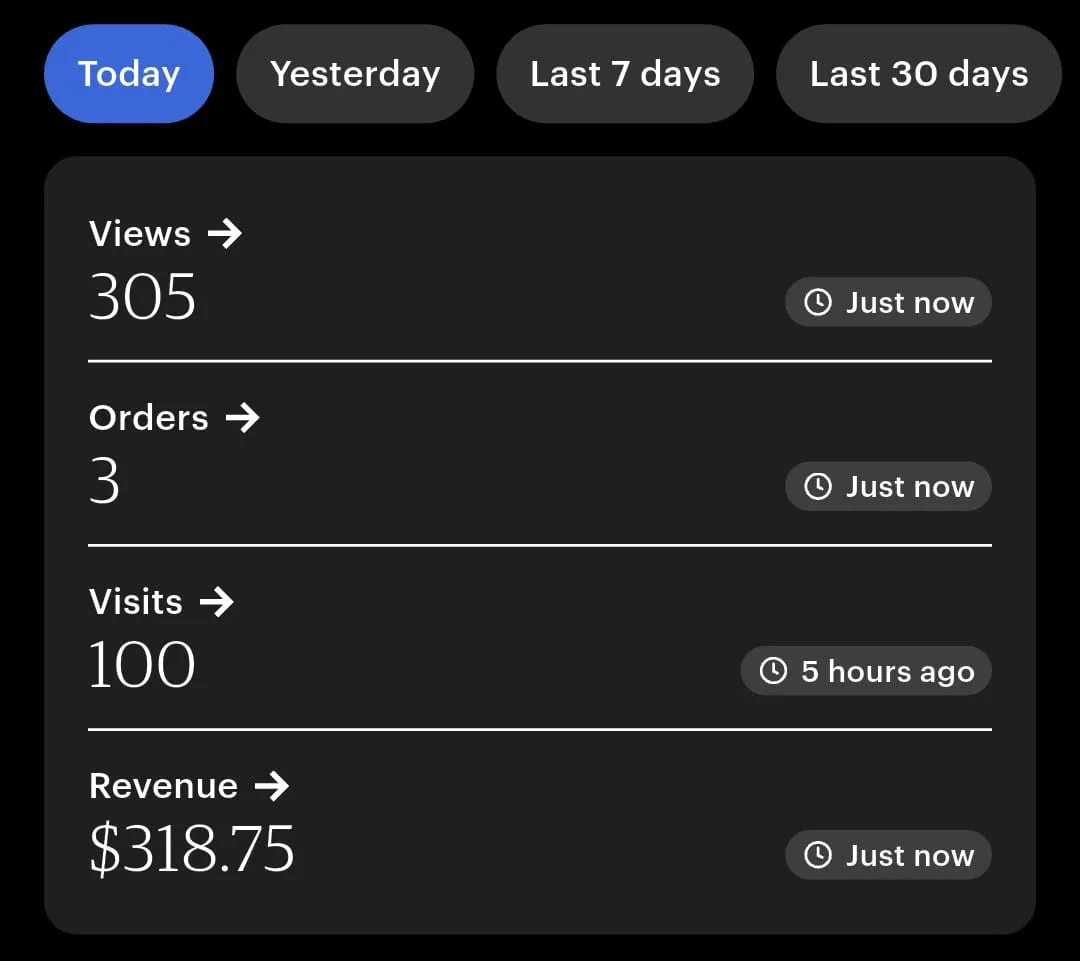Screen dimensions: 1080x961
Task: Click the clock icon in Revenue row
Action: tap(818, 855)
